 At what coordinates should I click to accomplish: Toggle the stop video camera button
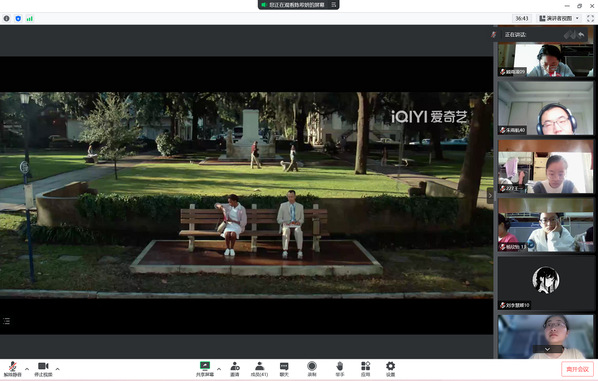pos(43,368)
